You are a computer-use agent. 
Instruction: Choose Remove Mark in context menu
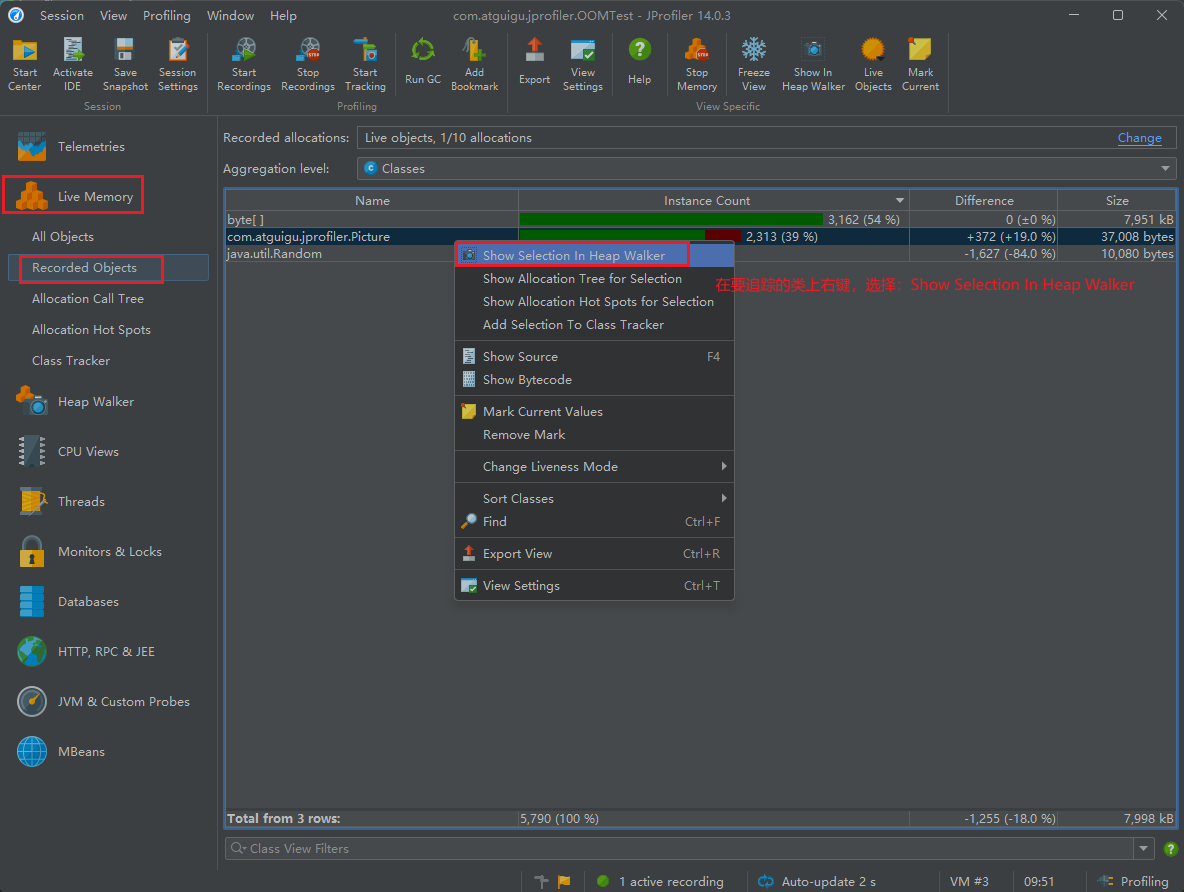pyautogui.click(x=594, y=435)
